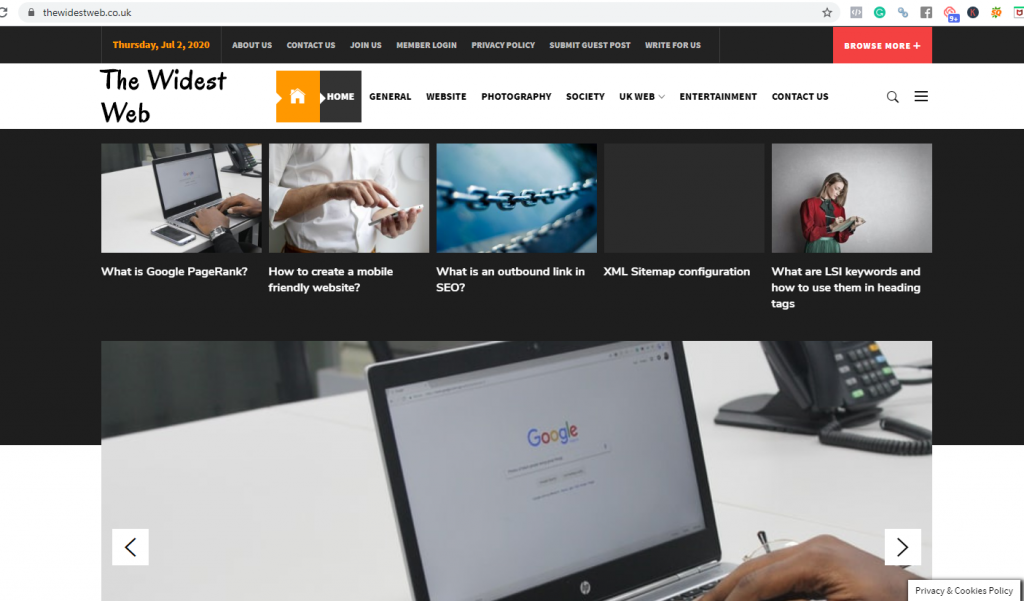Viewport: 1024px width, 601px height.
Task: Click blank XML Sitemap thumbnail
Action: tap(684, 198)
